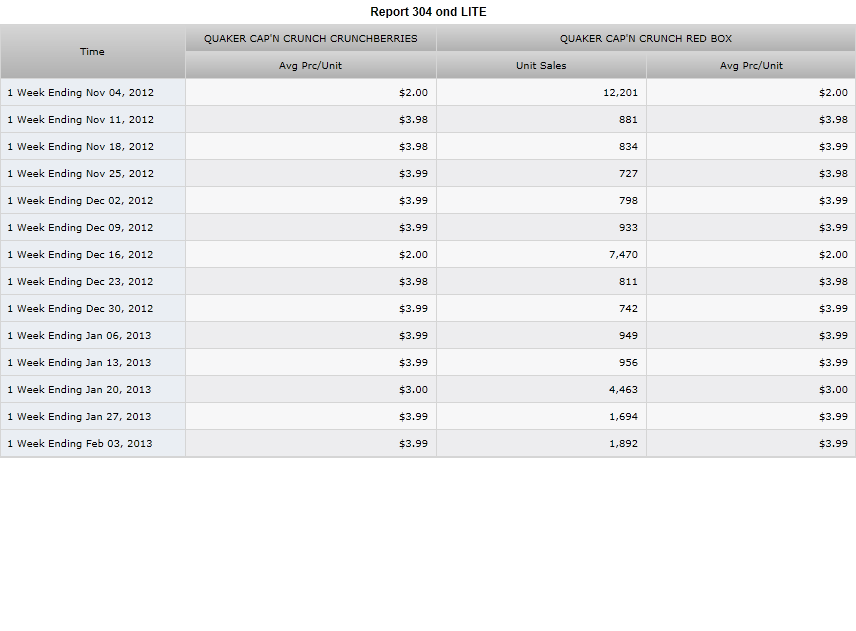The width and height of the screenshot is (856, 631).
Task: Click Crunchberries price "$3.99" for Dec 02, 2012
Action: [413, 200]
